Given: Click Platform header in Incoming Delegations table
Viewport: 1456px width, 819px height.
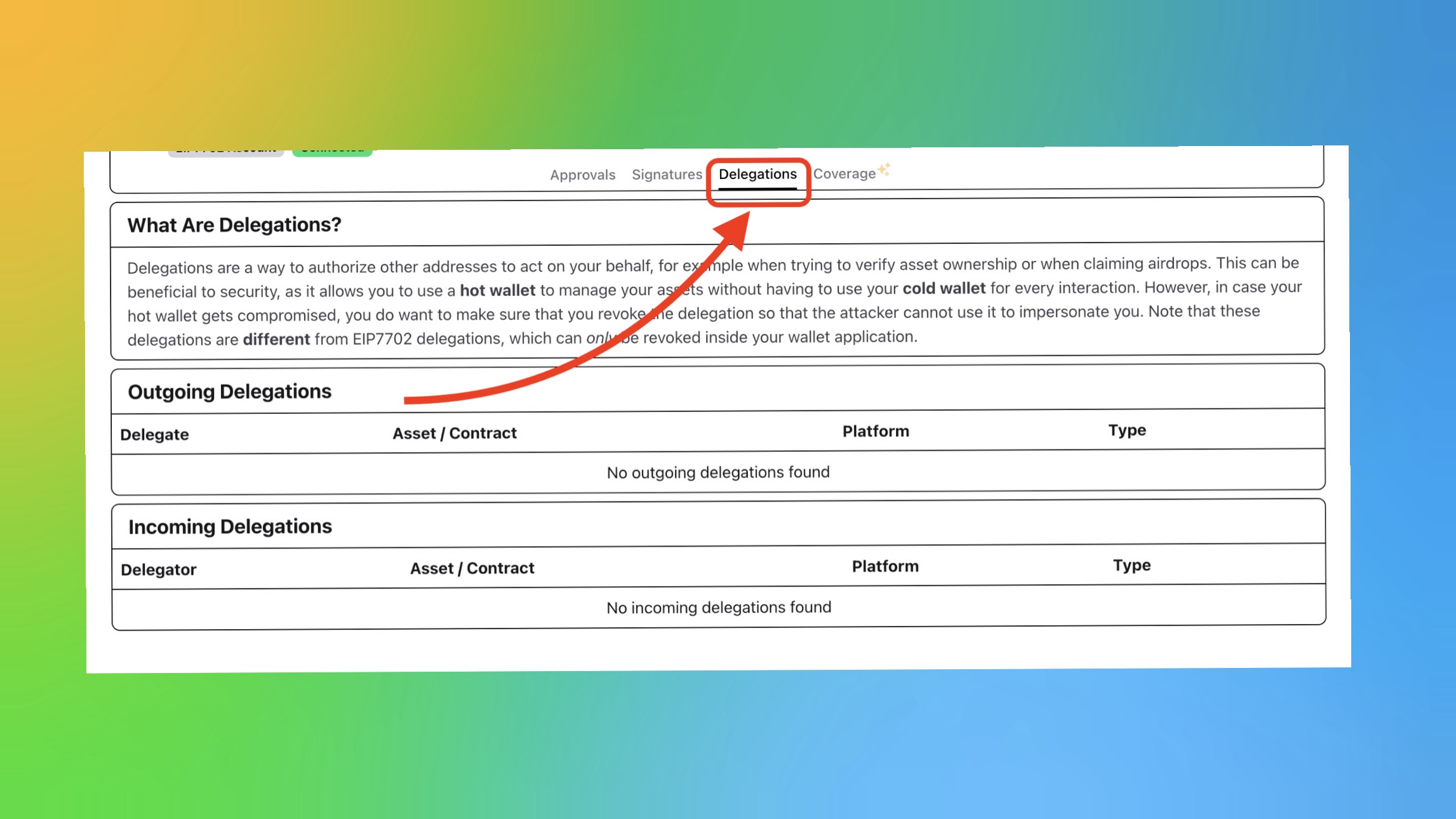Looking at the screenshot, I should click(x=885, y=566).
